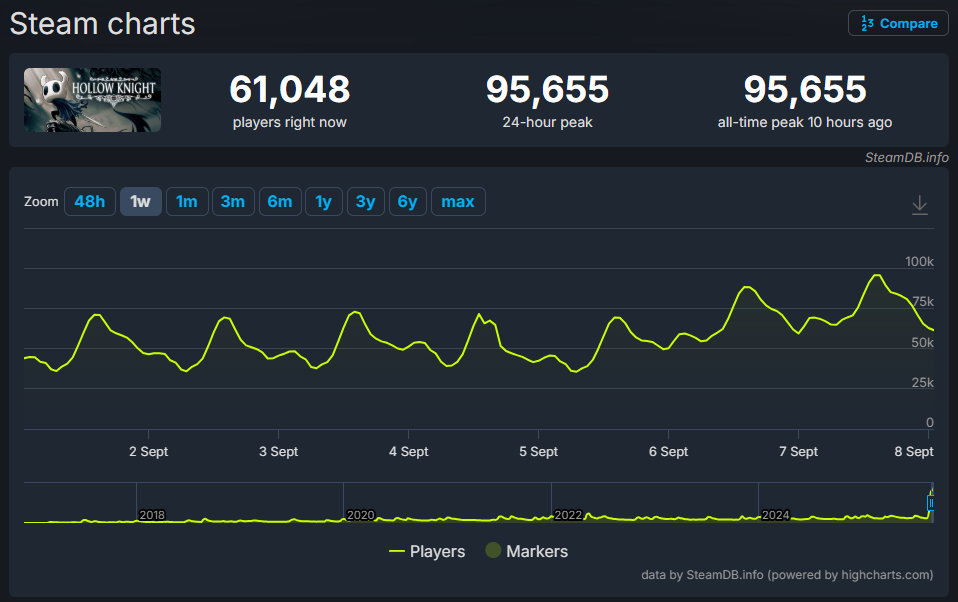The height and width of the screenshot is (602, 958).
Task: Click the 61,048 players right now figure
Action: (290, 89)
